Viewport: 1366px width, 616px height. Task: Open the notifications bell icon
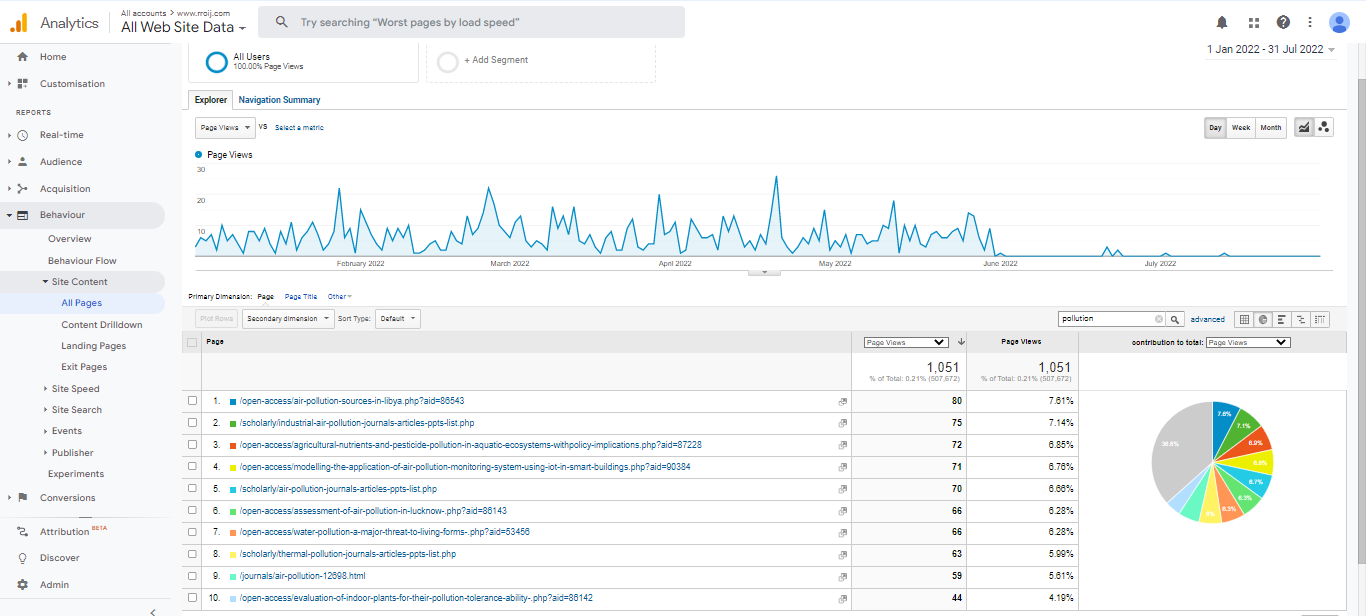pyautogui.click(x=1222, y=22)
